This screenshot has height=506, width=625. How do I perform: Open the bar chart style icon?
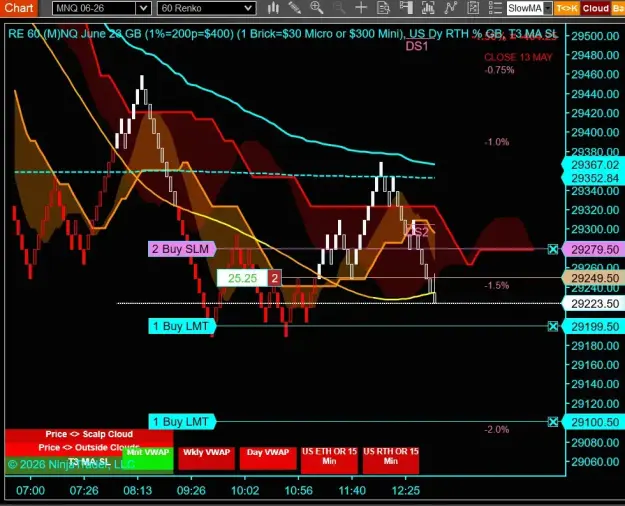tap(273, 8)
